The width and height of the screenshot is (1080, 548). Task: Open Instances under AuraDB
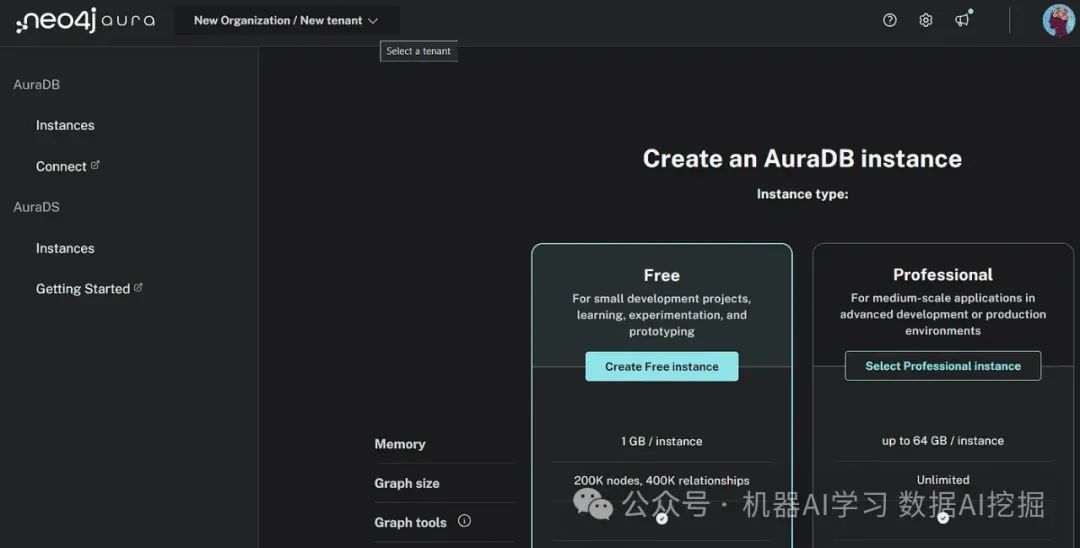[65, 125]
